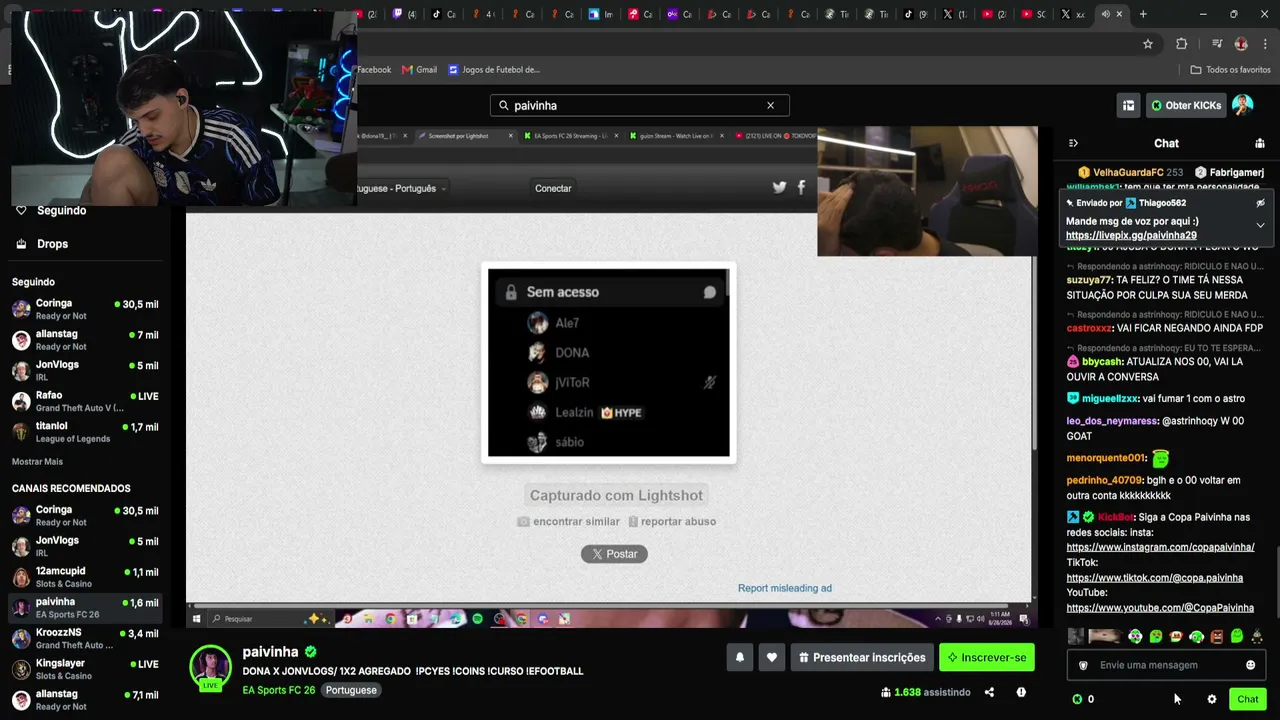This screenshot has height=720, width=1280.
Task: Send message with the green Chat button
Action: point(1247,699)
